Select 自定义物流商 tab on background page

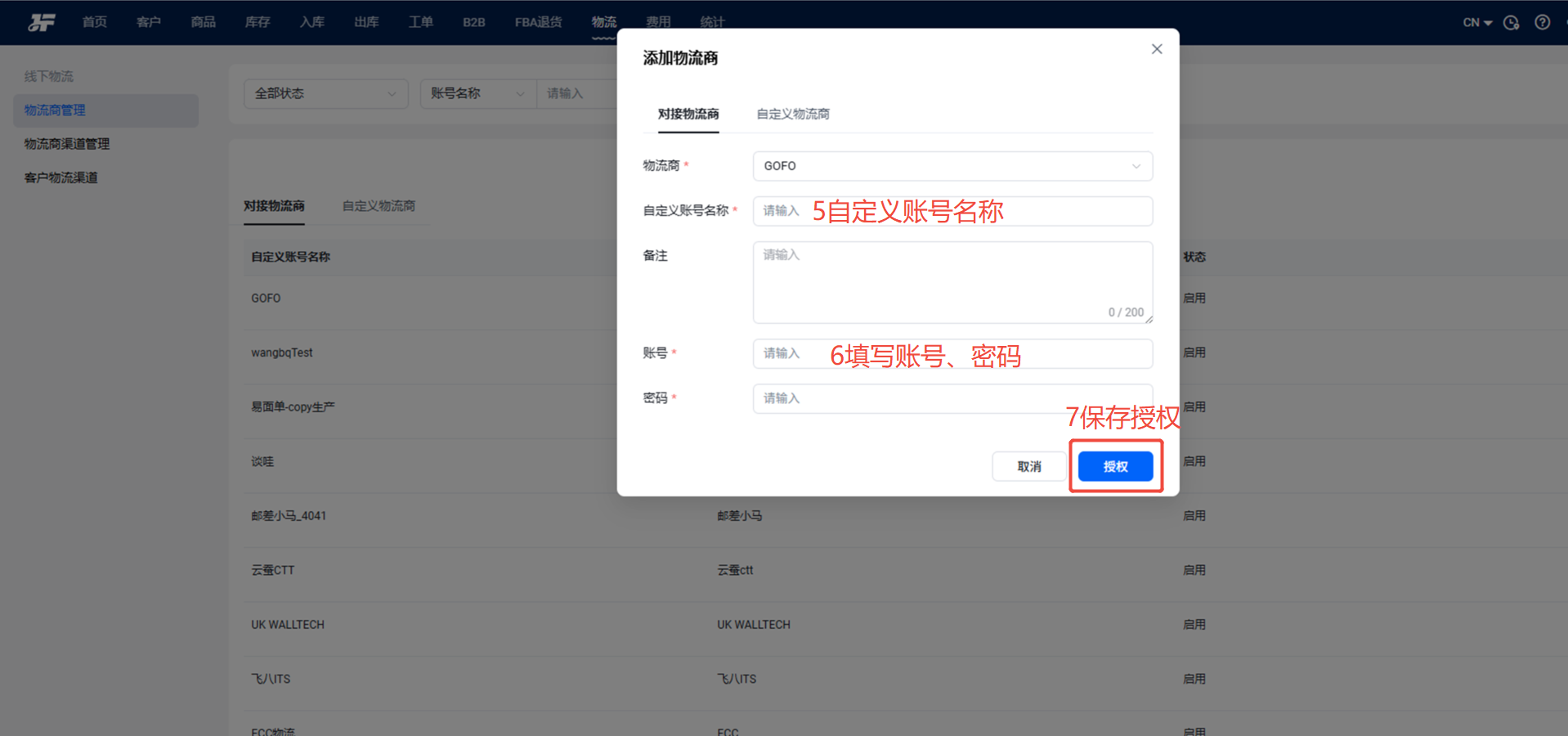(379, 205)
